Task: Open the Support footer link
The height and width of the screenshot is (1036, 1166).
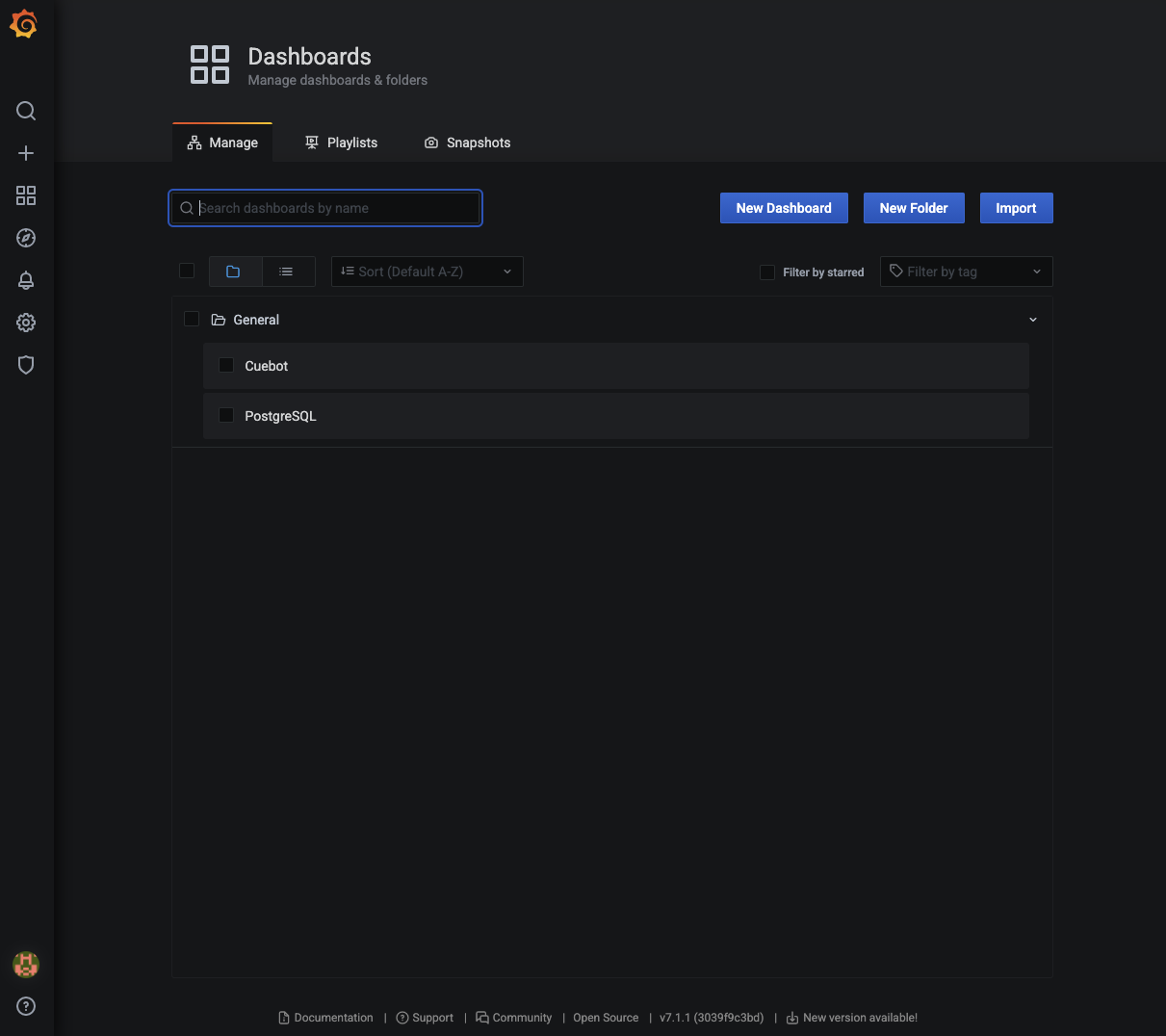Action: [x=425, y=1018]
